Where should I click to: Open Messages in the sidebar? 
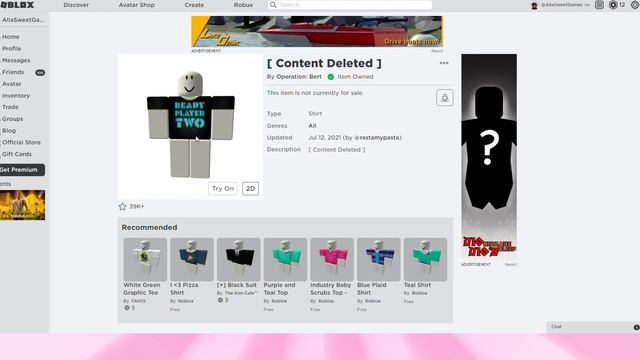pos(16,60)
